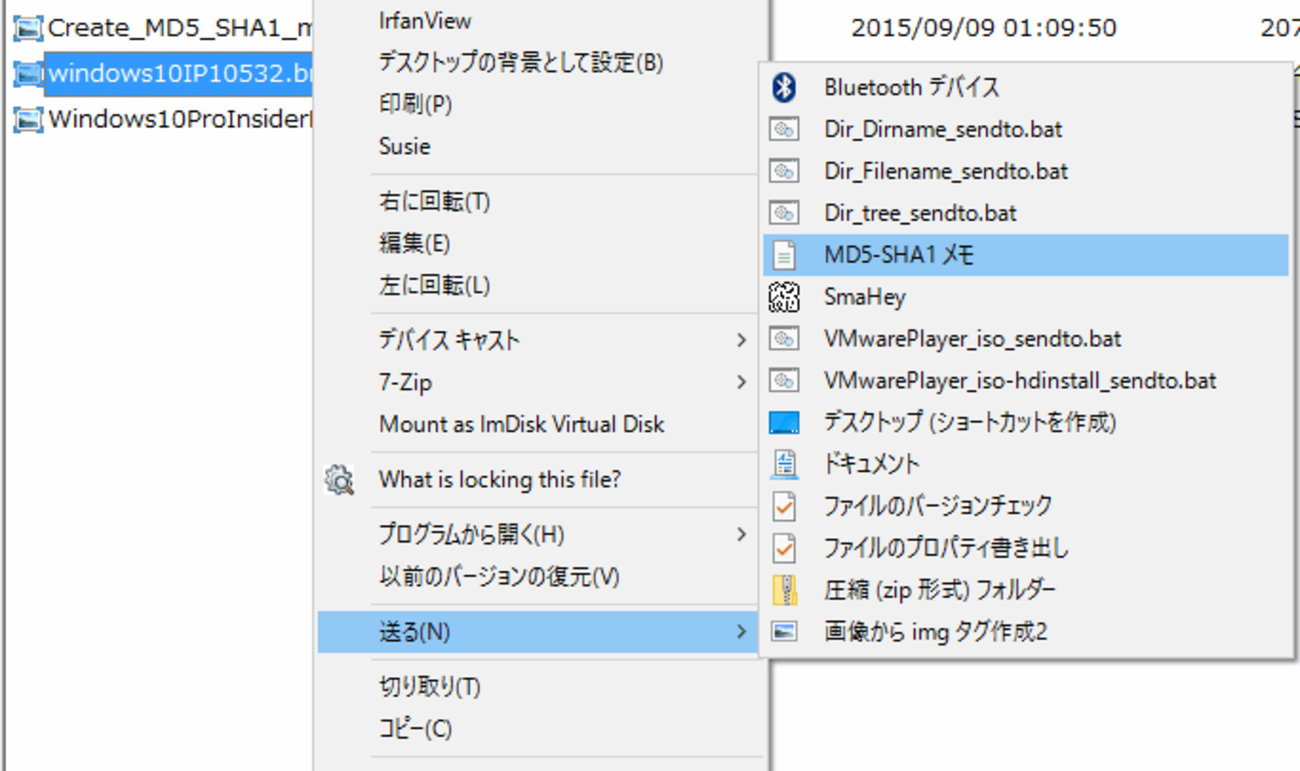Click the blue デスクトップ shortcut icon
This screenshot has width=1300, height=771.
click(x=785, y=423)
